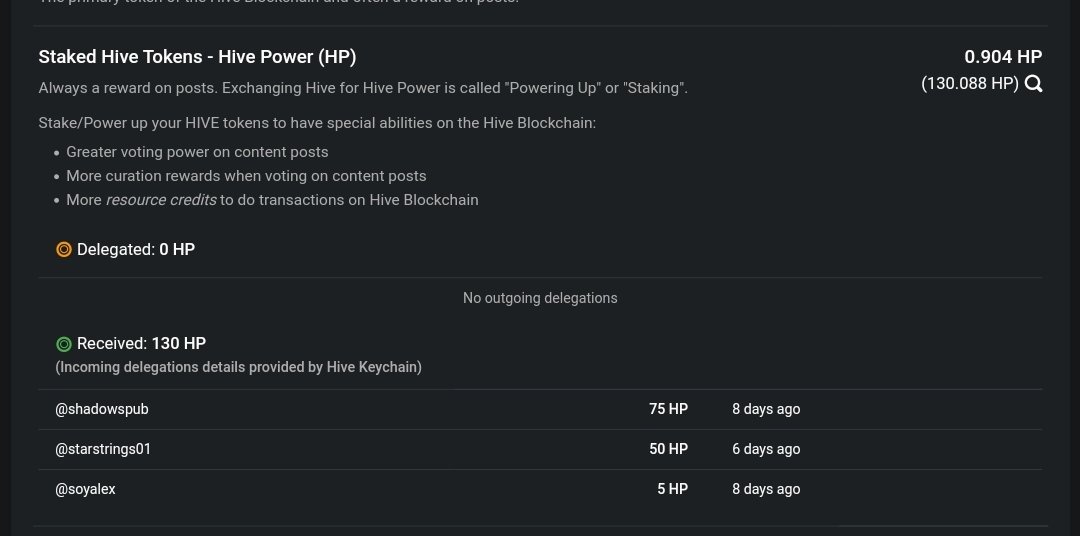Image resolution: width=1080 pixels, height=536 pixels.
Task: Click the (130.088 HP) total value
Action: click(x=970, y=84)
